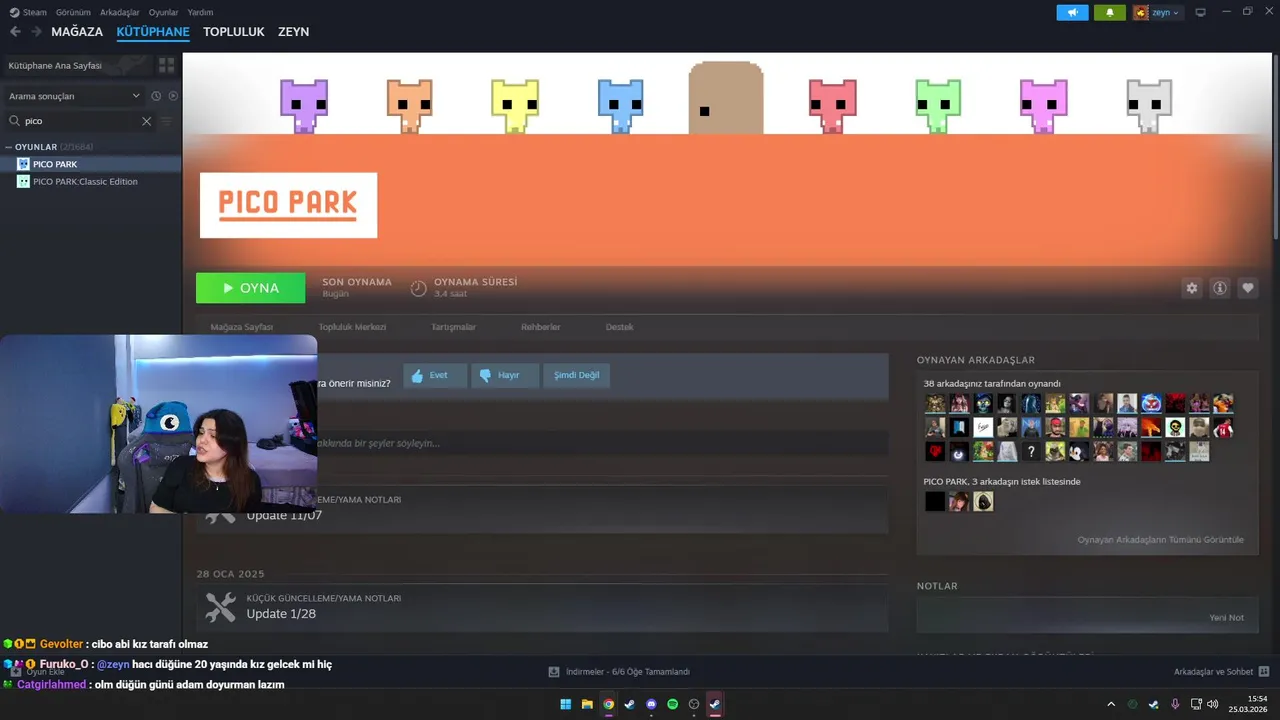Filter by ready-to-play games icon

(x=173, y=96)
